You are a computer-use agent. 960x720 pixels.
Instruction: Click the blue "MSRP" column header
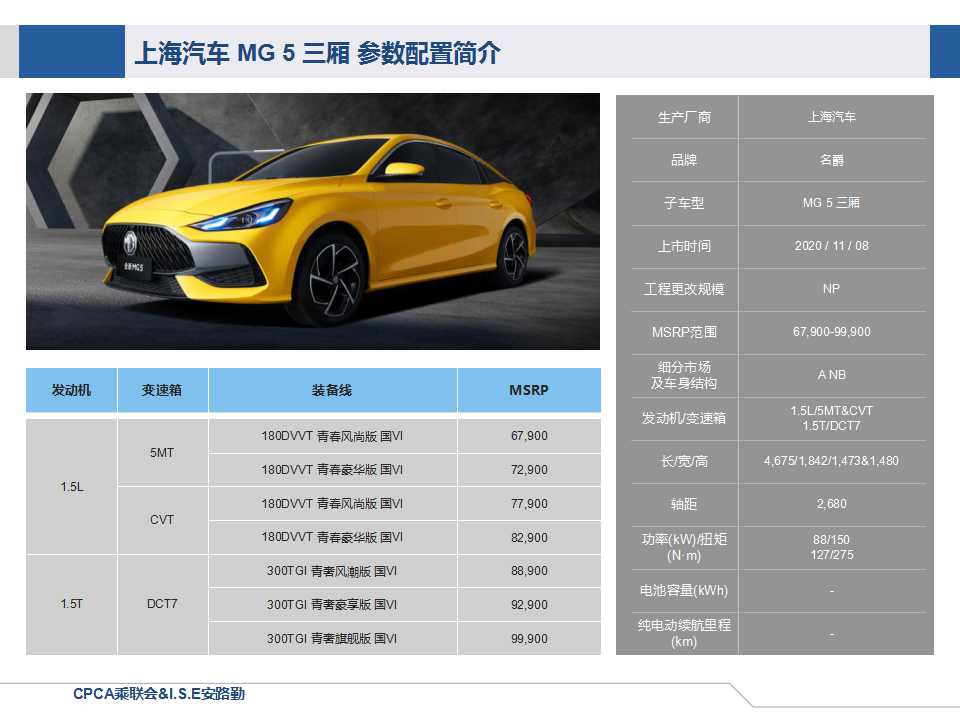529,390
